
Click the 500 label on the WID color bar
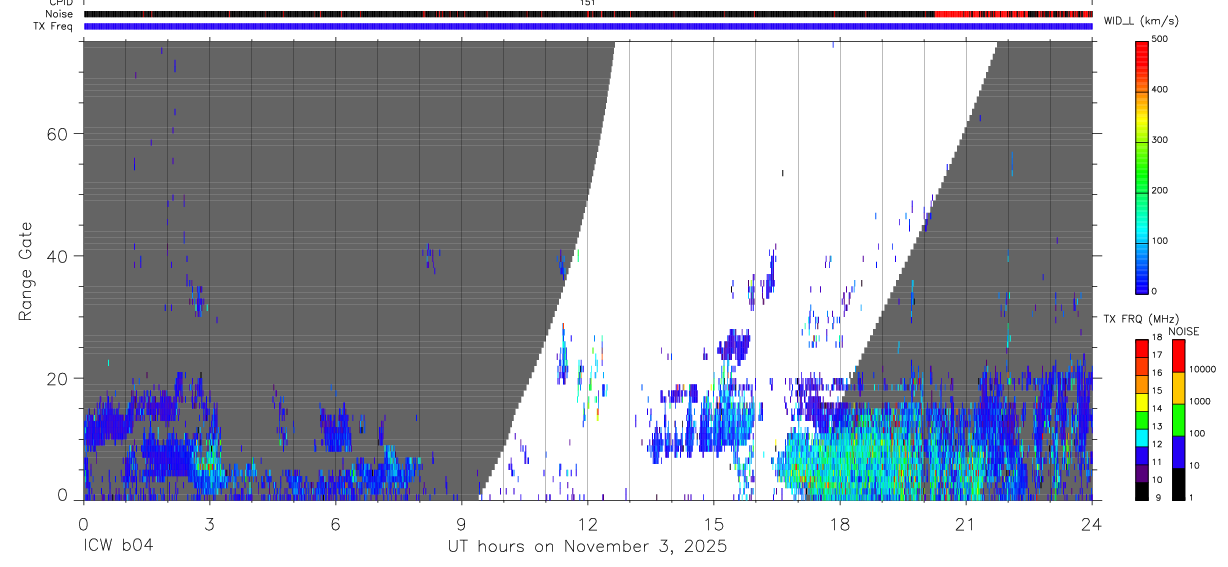pos(1159,39)
